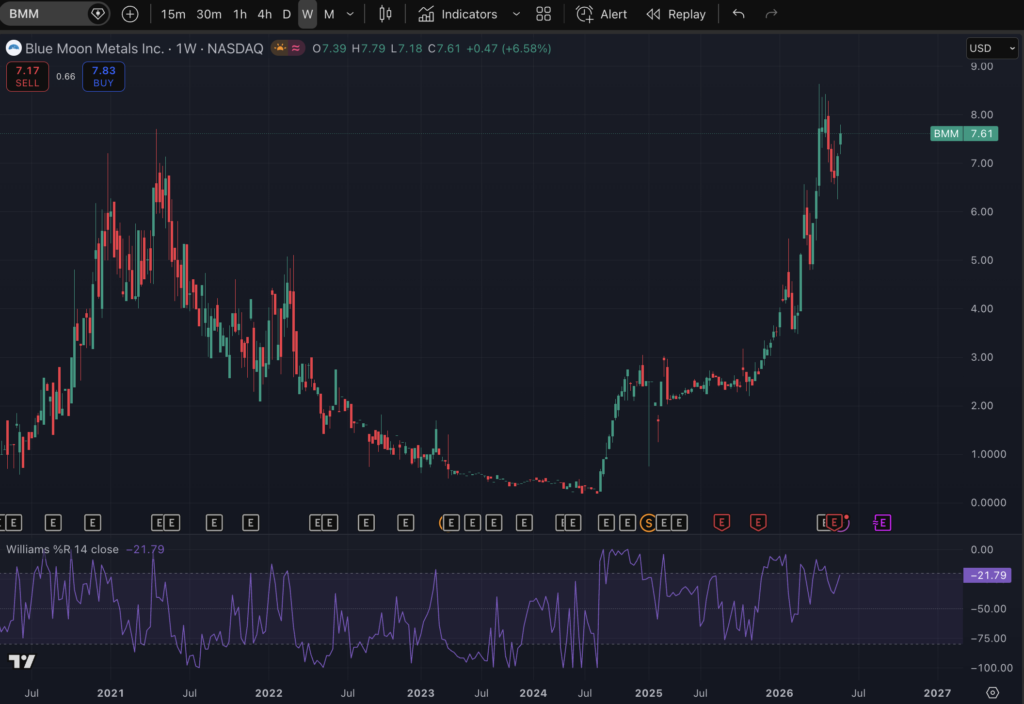Click the plus icon to compare symbols
Image resolution: width=1024 pixels, height=704 pixels.
point(130,14)
